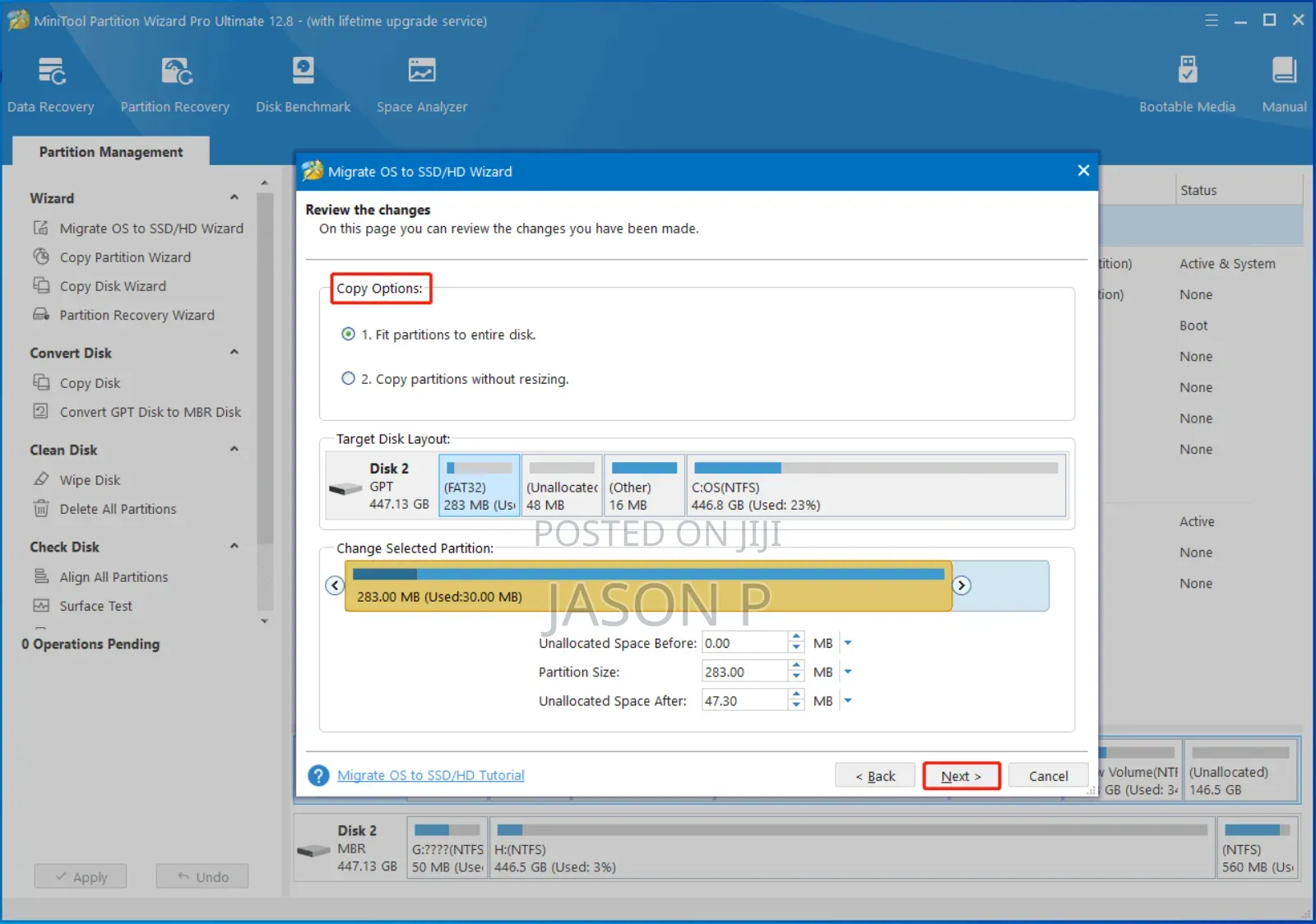Click the yellow partition size bar
The image size is (1316, 924).
[648, 586]
